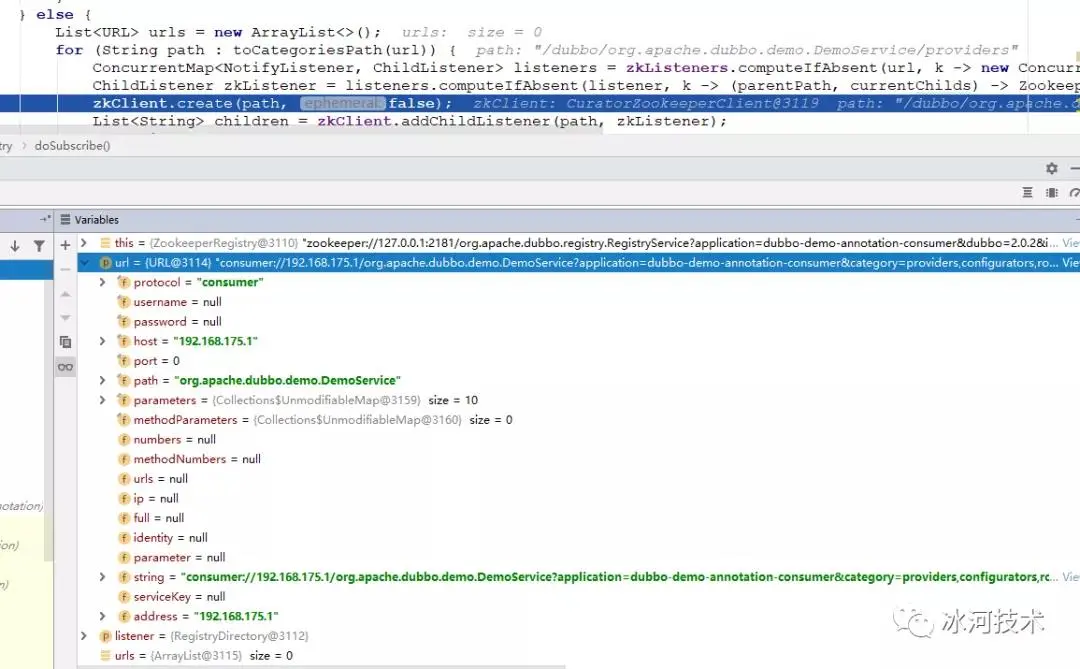Click zkListeners in the code editor

(676, 68)
